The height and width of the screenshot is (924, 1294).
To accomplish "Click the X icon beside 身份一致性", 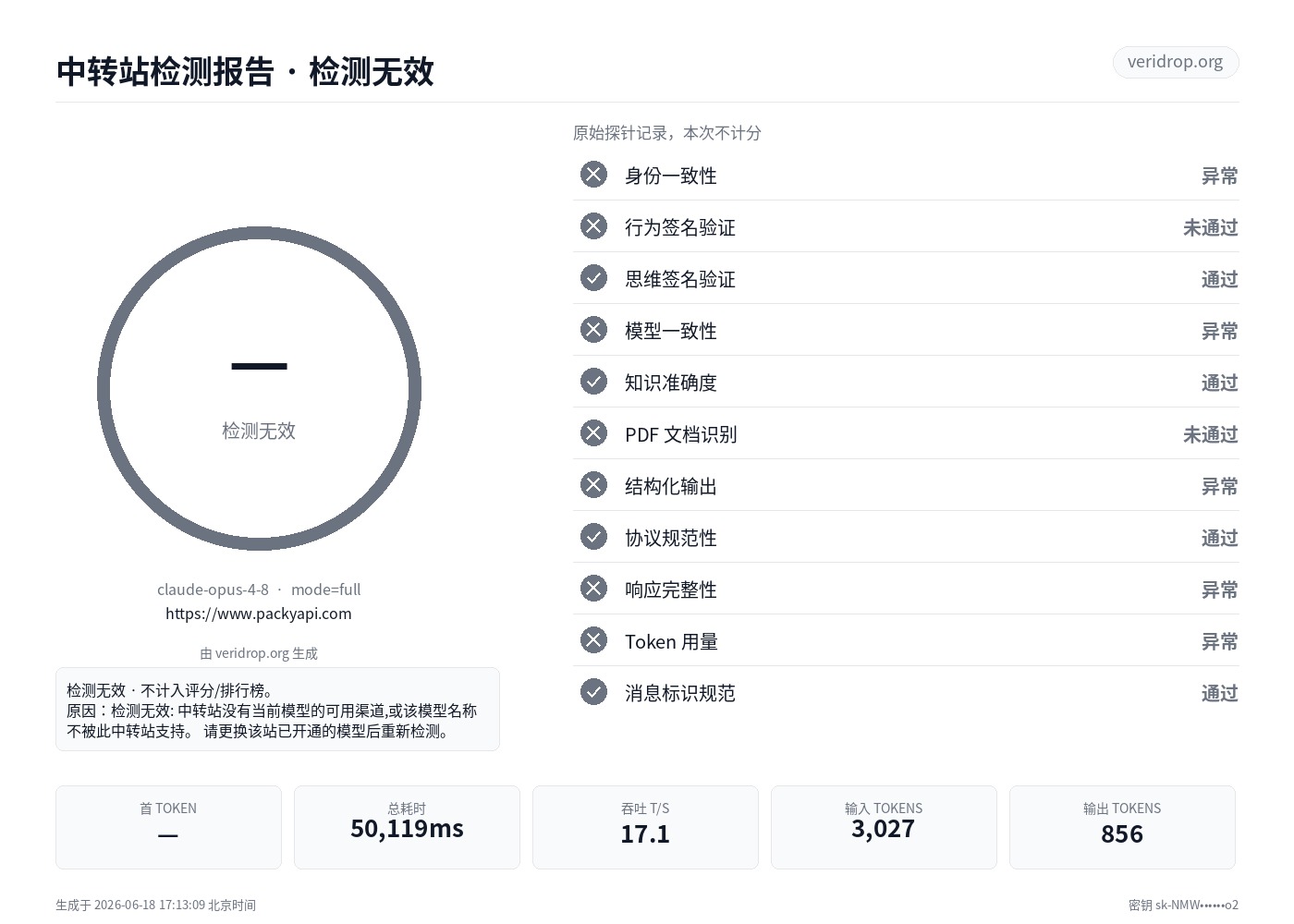I will [593, 175].
